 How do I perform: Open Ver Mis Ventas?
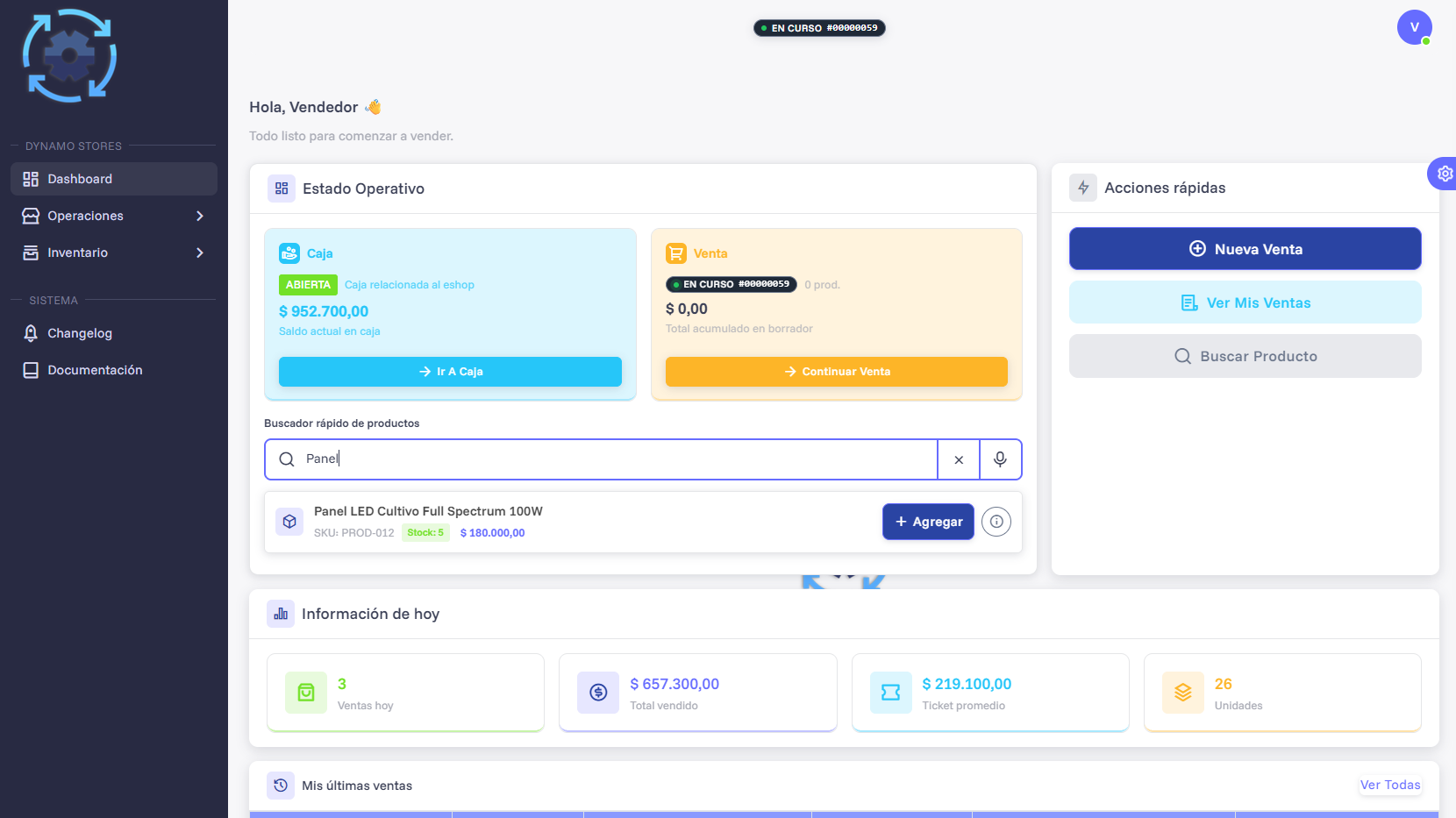[1245, 302]
